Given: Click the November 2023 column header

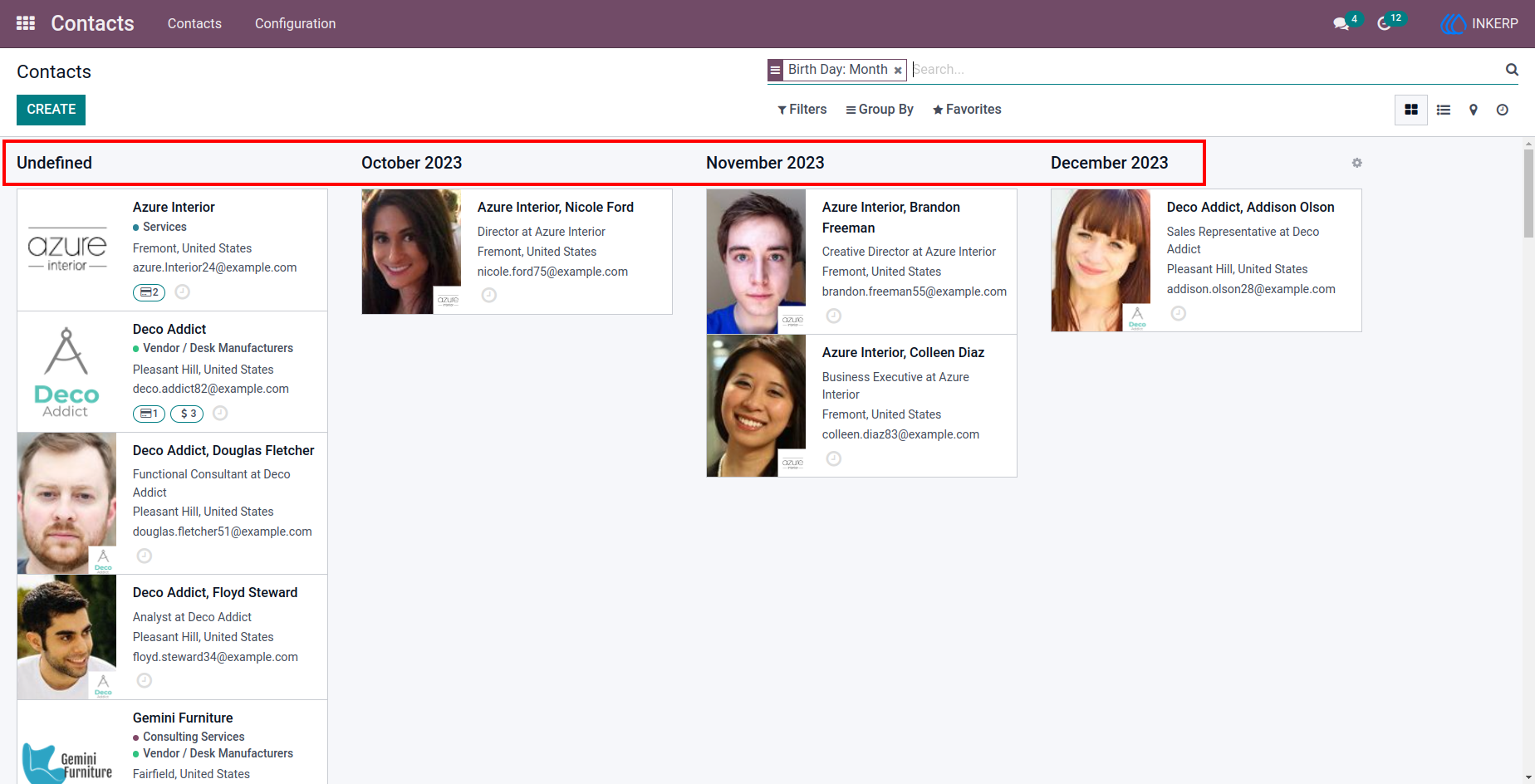Looking at the screenshot, I should tap(765, 163).
